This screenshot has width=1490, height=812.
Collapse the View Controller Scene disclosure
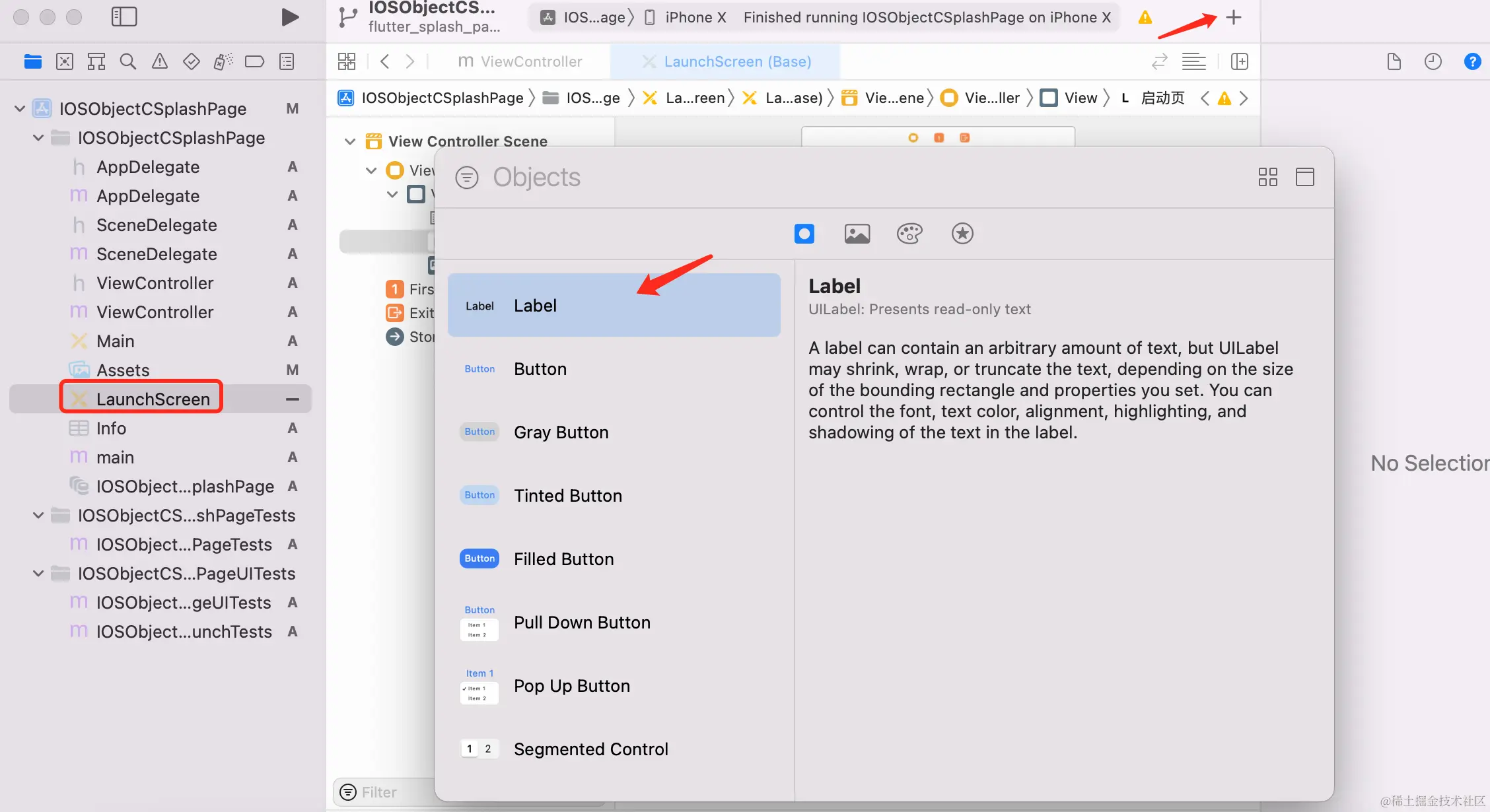[x=350, y=141]
